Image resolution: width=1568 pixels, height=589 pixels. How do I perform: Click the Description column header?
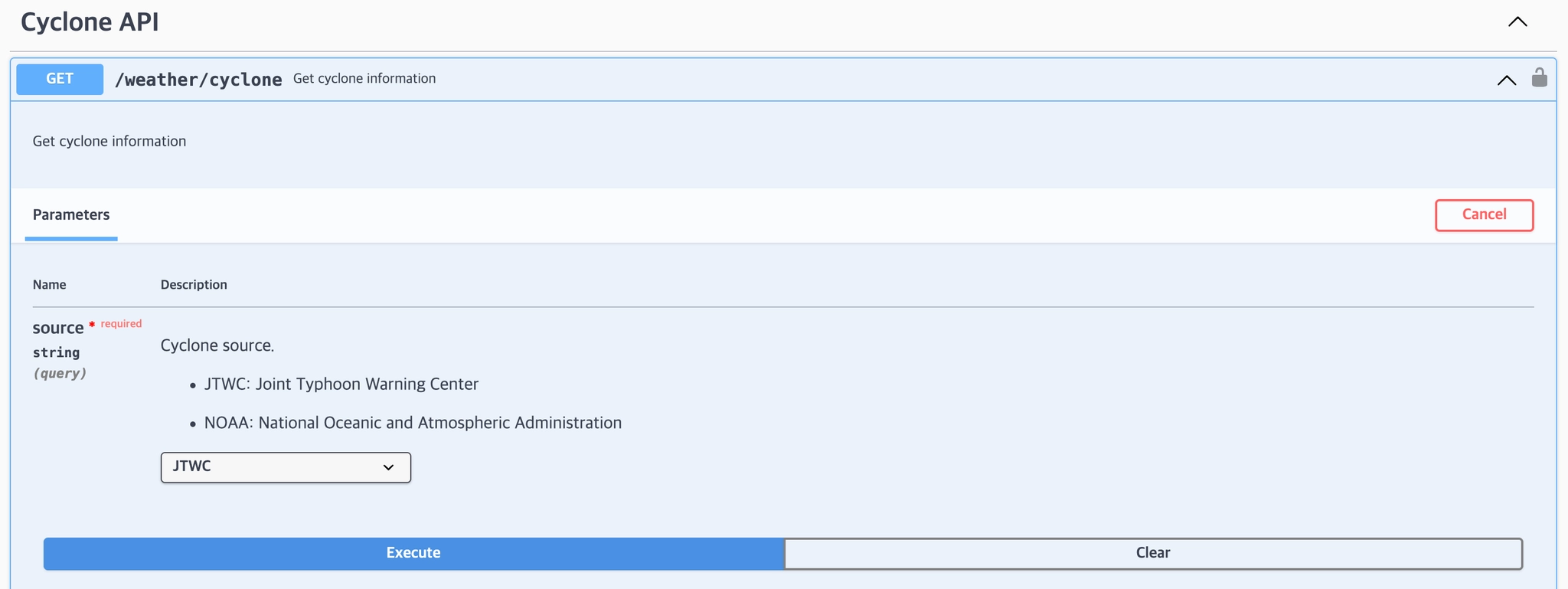tap(194, 285)
